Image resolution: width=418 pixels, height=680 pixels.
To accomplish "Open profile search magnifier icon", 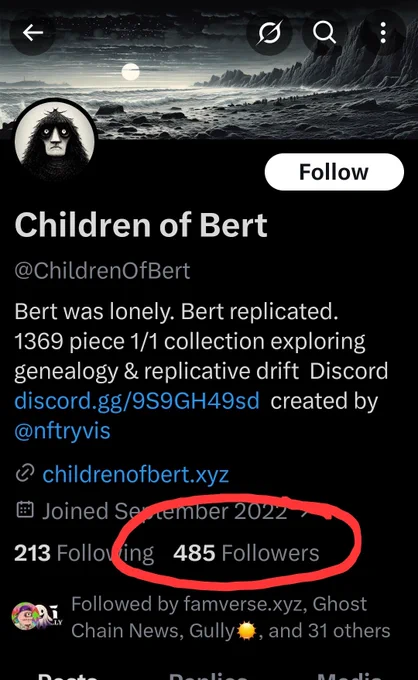I will click(324, 32).
